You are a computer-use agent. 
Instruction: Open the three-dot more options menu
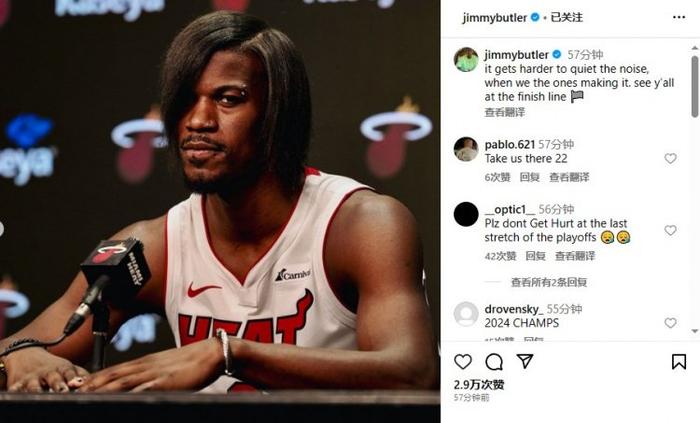pyautogui.click(x=679, y=17)
